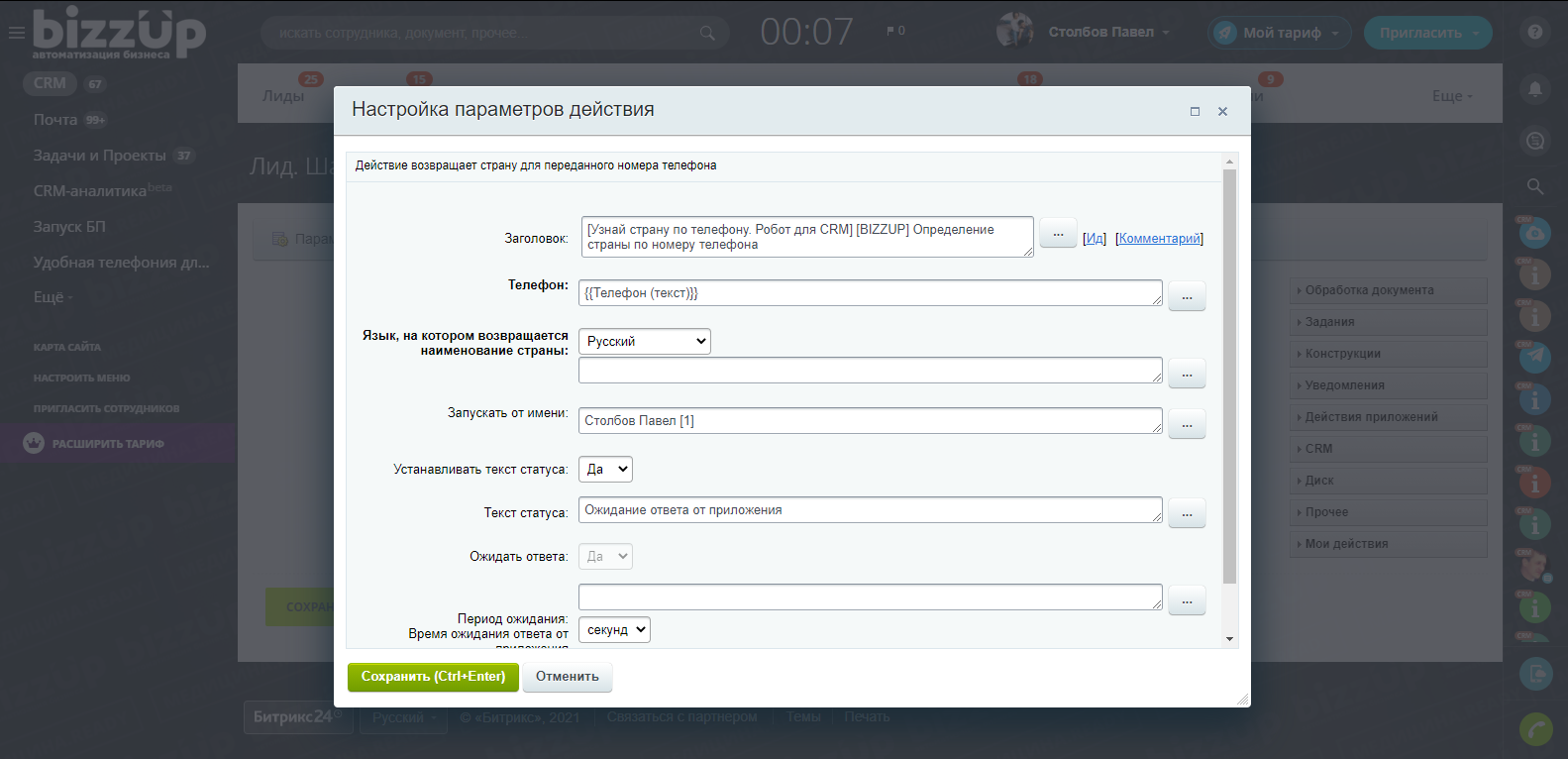Image resolution: width=1568 pixels, height=759 pixels.
Task: Click the dialog's vertical scrollbar
Action: point(1229,377)
